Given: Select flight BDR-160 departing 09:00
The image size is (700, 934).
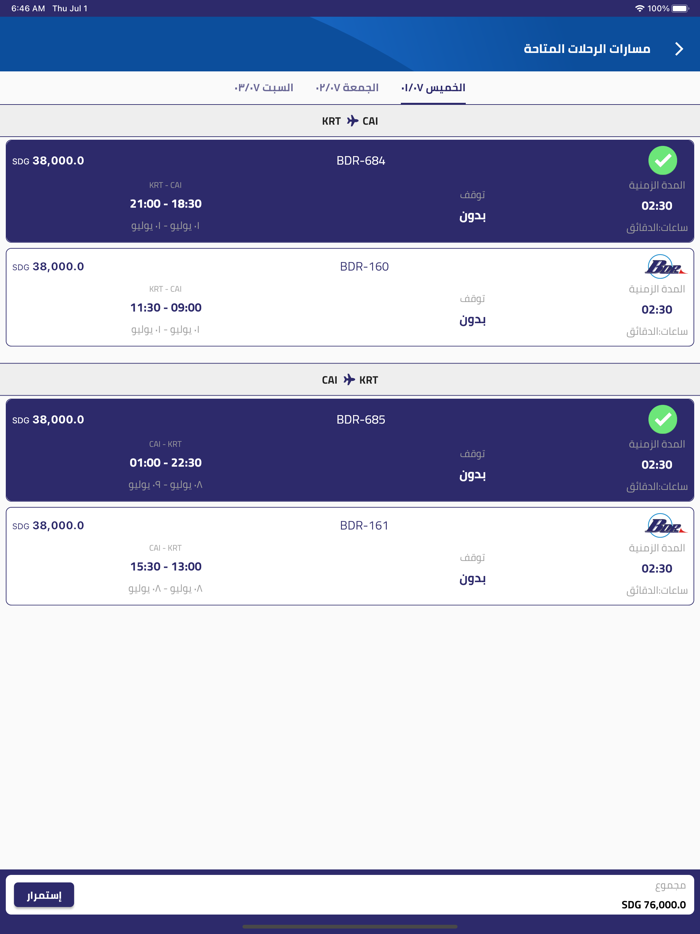Looking at the screenshot, I should [x=350, y=298].
